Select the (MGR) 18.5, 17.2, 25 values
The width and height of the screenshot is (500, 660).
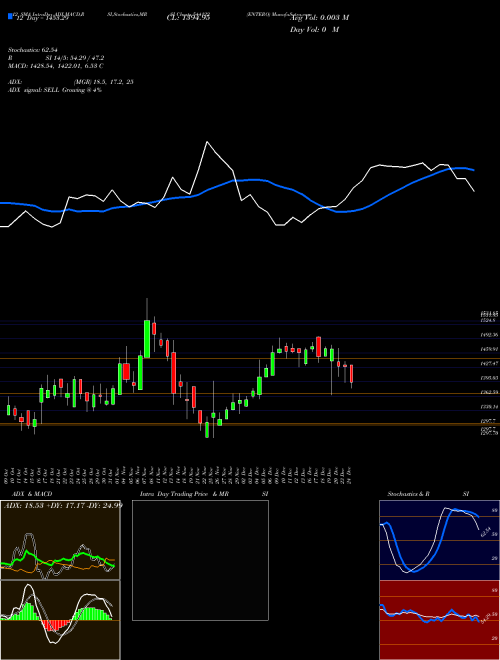[104, 82]
